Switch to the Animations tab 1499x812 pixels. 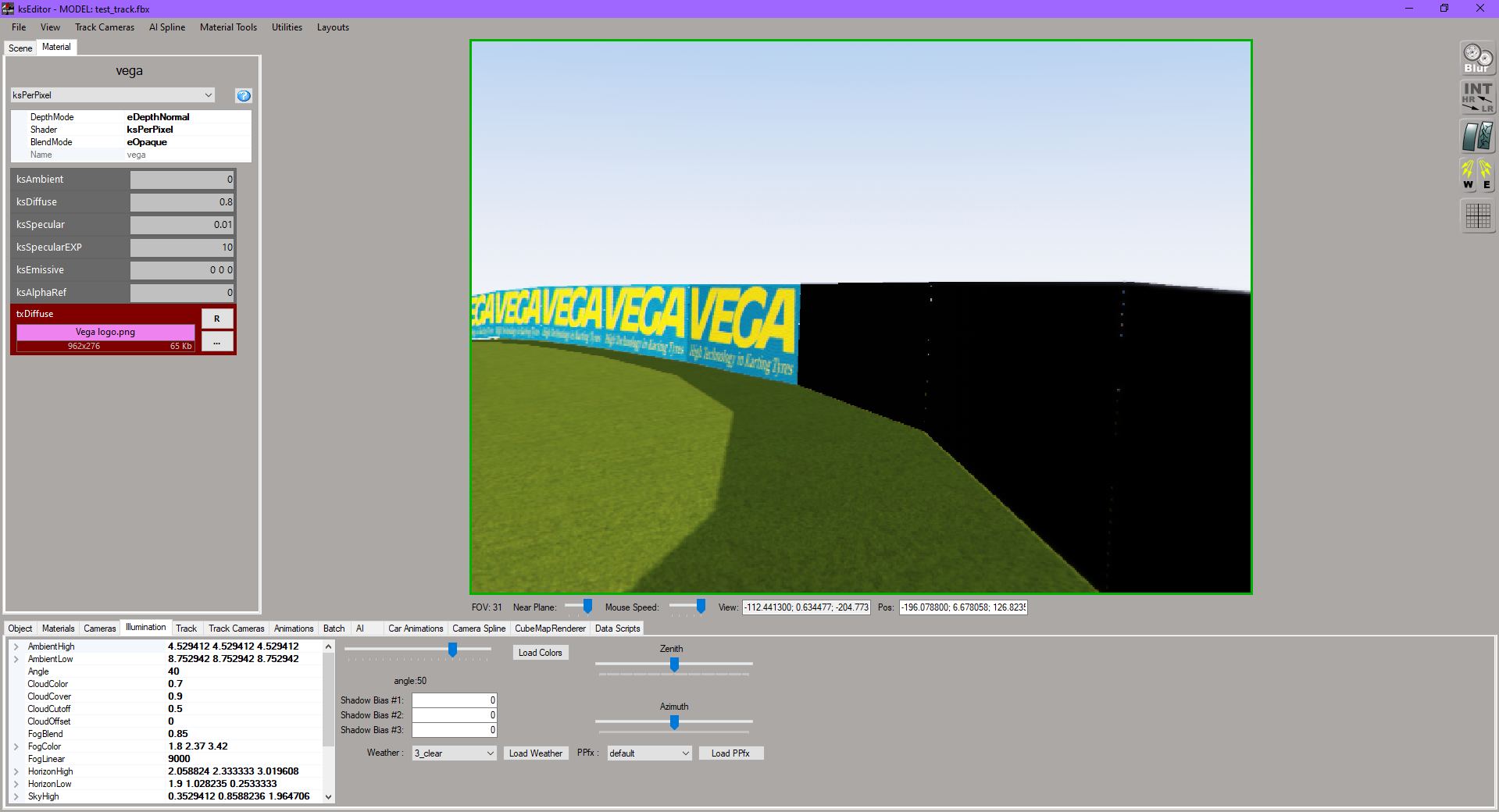(294, 629)
